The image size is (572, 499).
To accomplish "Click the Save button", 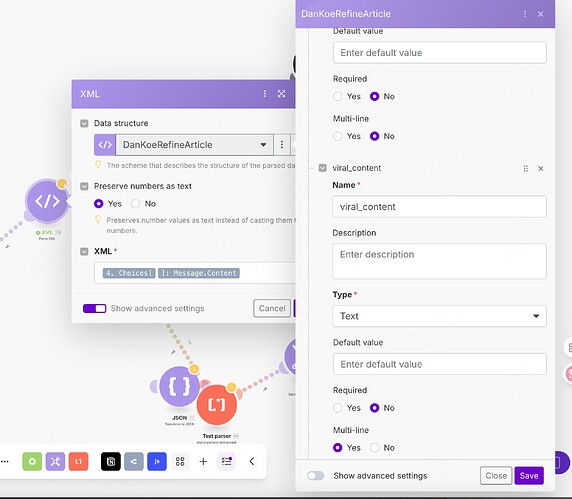I will point(529,476).
